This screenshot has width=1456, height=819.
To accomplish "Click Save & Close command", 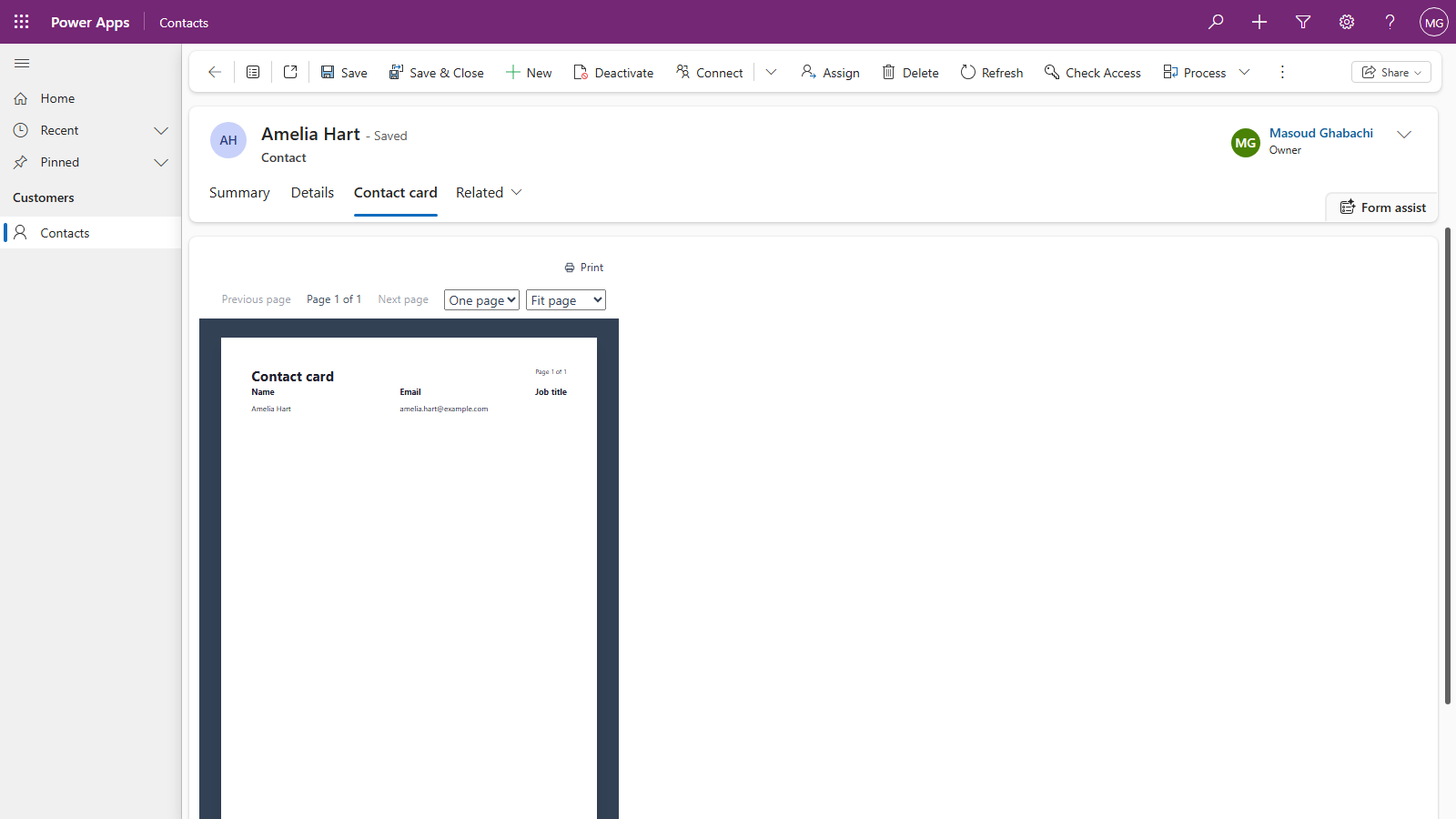I will pos(436,73).
